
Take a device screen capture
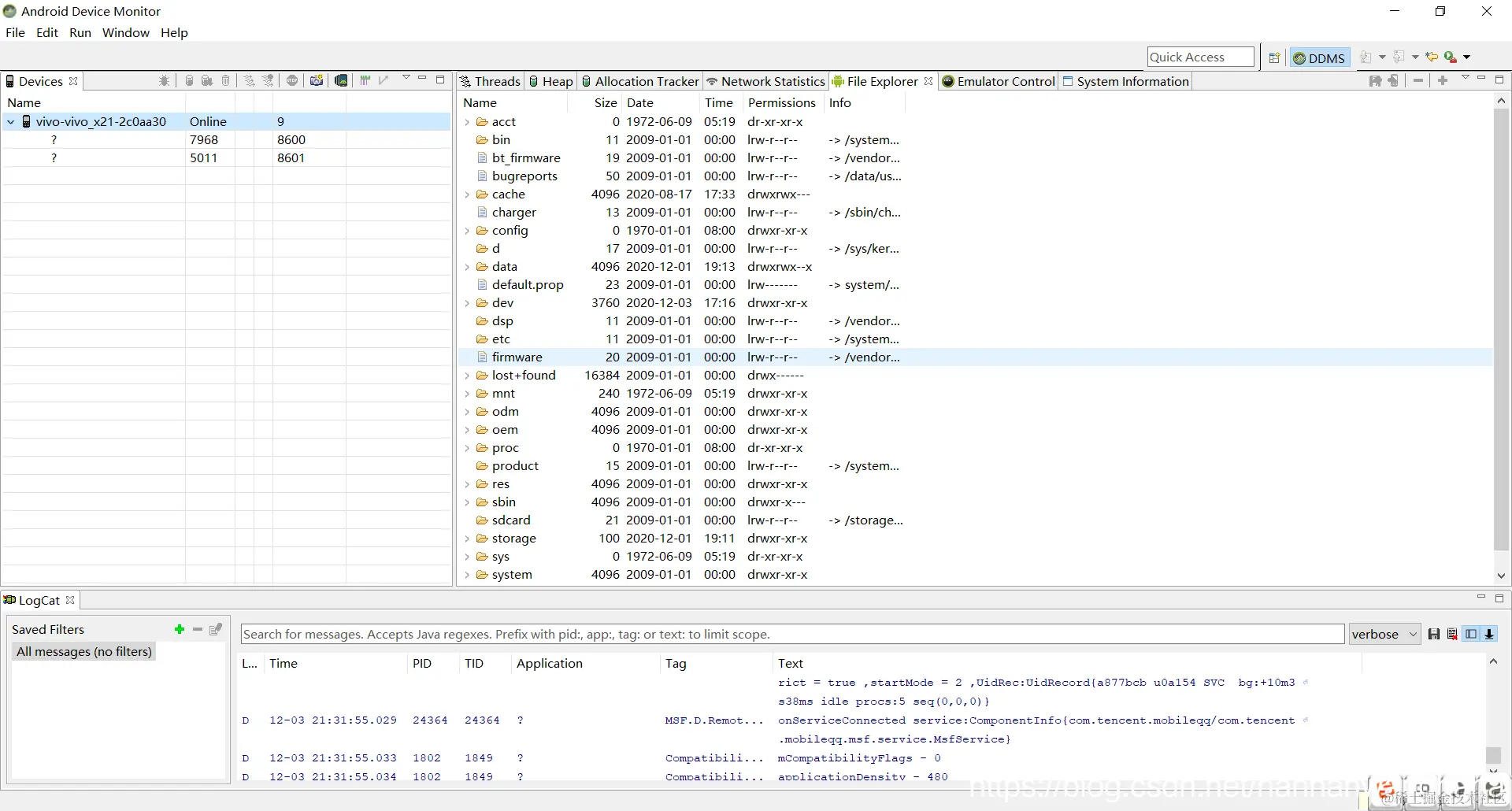(x=317, y=81)
